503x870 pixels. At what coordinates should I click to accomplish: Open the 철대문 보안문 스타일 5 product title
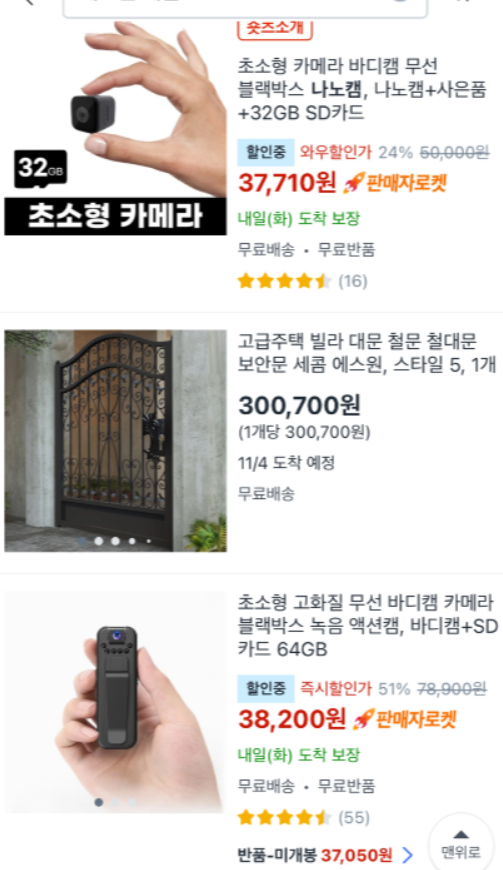[x=367, y=353]
